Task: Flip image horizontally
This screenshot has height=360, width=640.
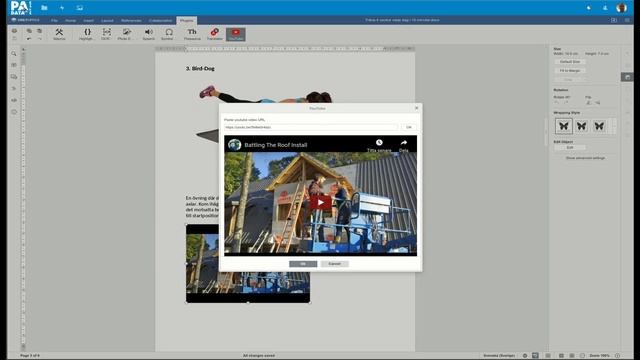Action: point(588,103)
